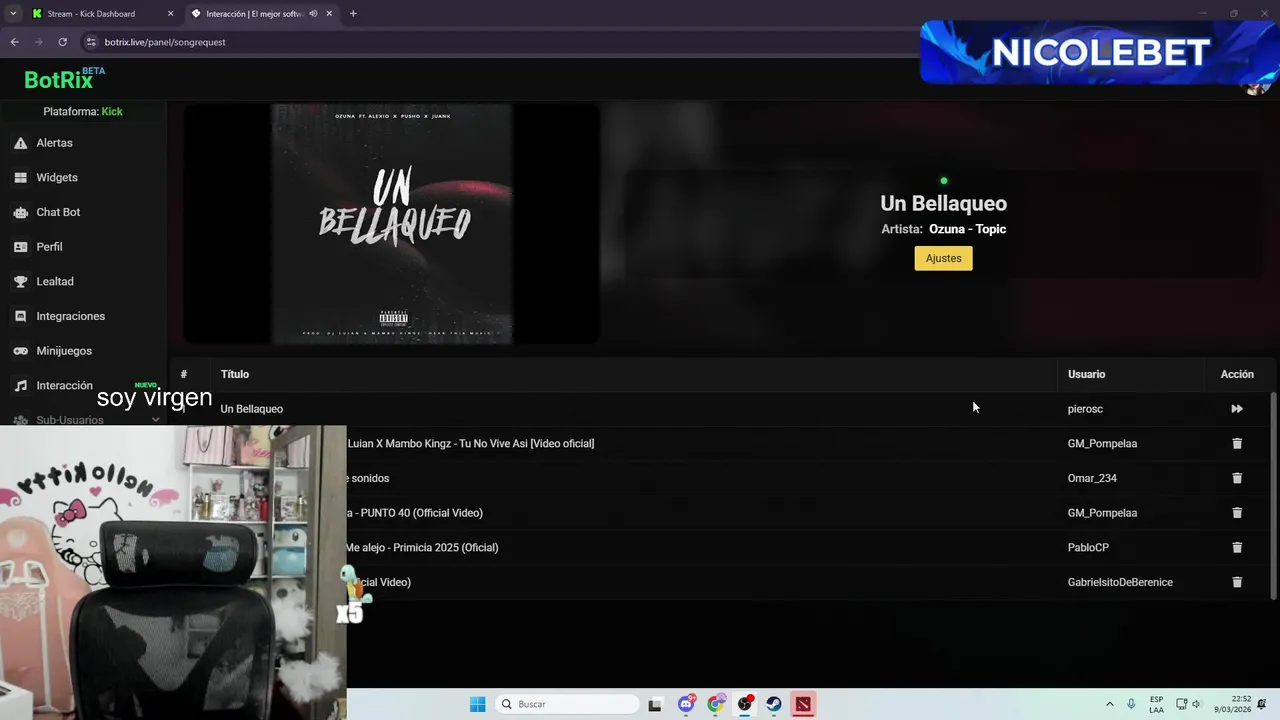Click the Título column header
The width and height of the screenshot is (1280, 720).
click(x=235, y=374)
